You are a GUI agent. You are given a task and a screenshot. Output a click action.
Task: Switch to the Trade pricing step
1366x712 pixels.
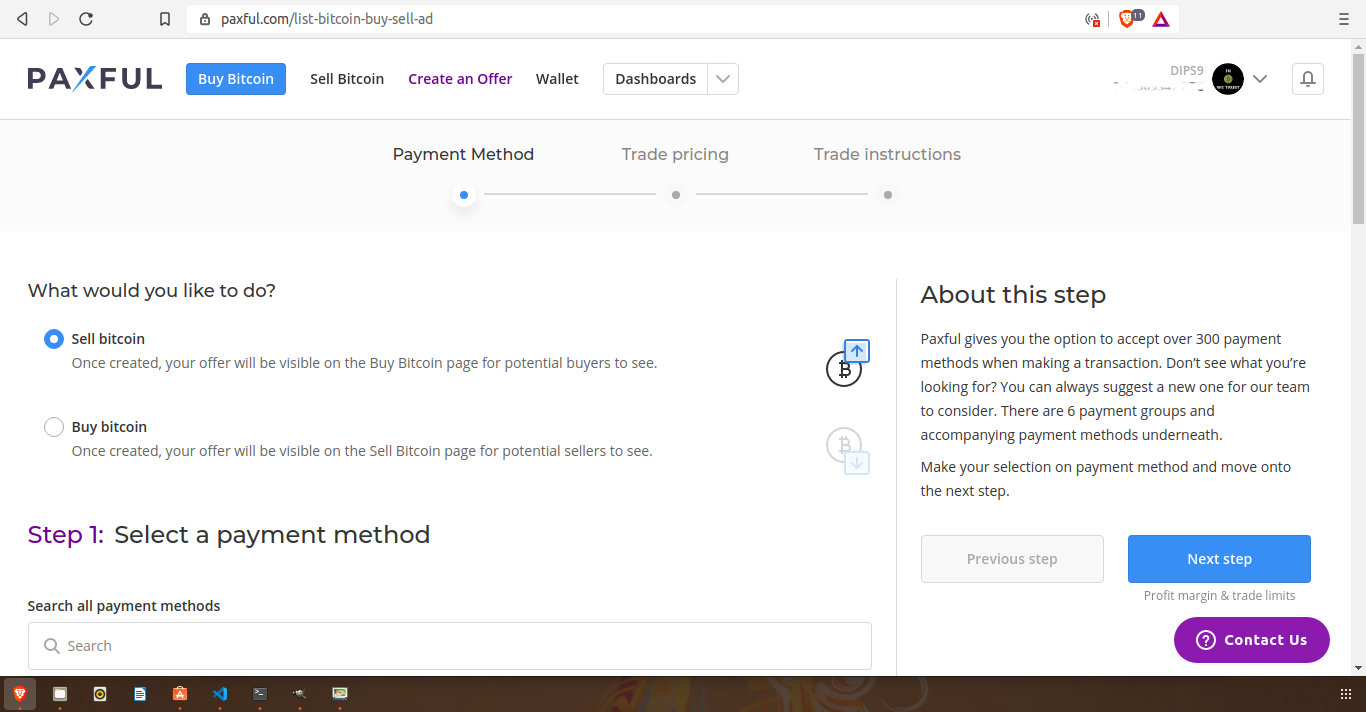[675, 154]
